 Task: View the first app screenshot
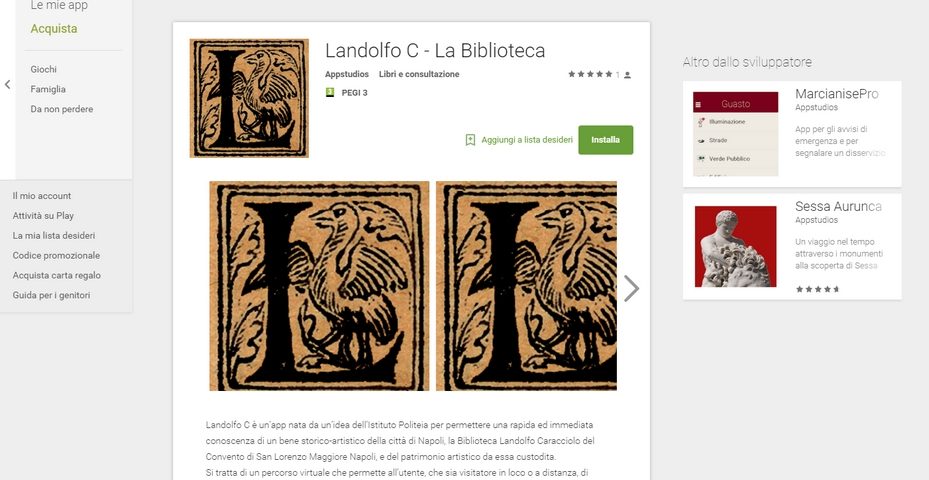319,286
